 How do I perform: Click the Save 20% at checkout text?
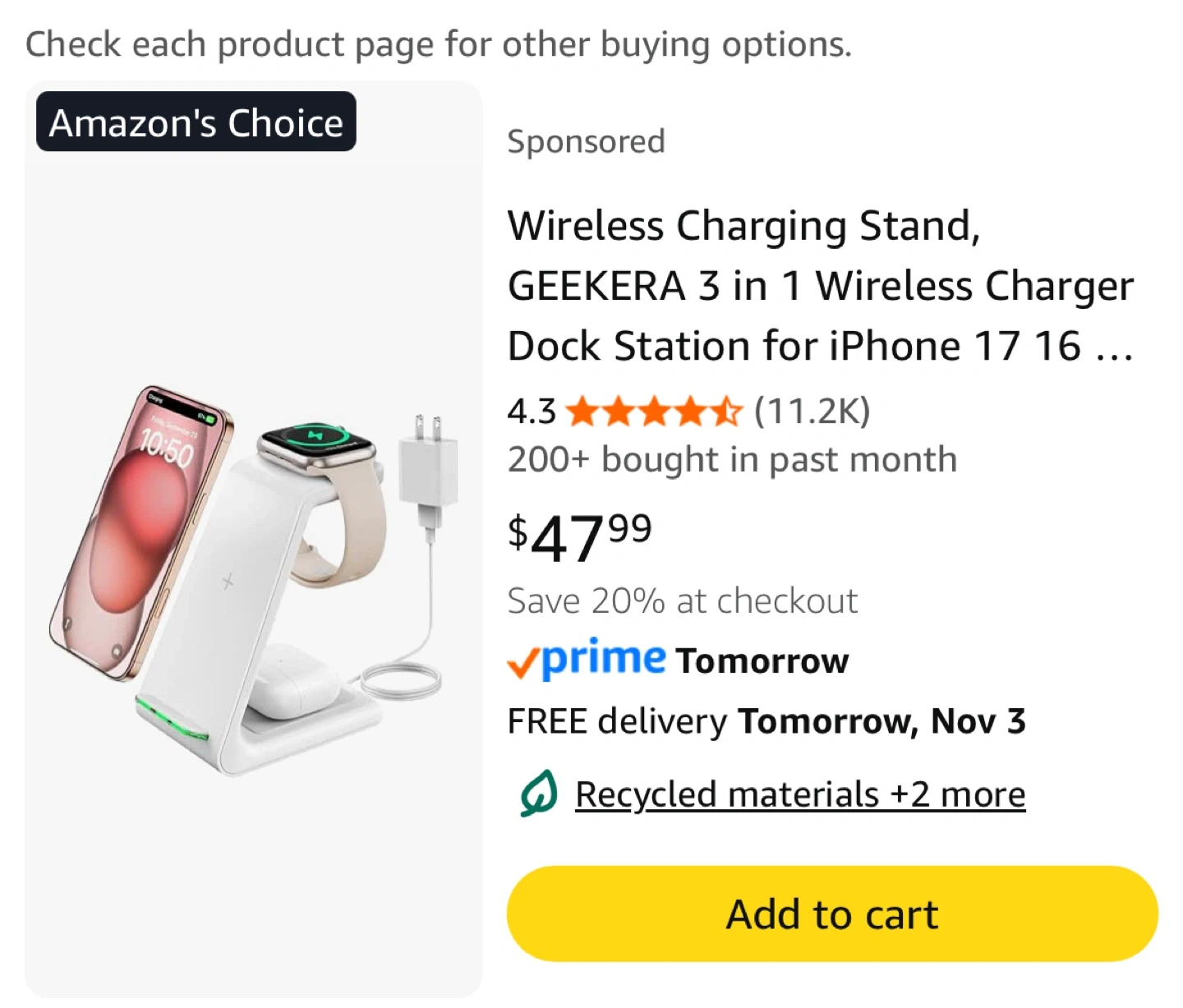point(682,601)
